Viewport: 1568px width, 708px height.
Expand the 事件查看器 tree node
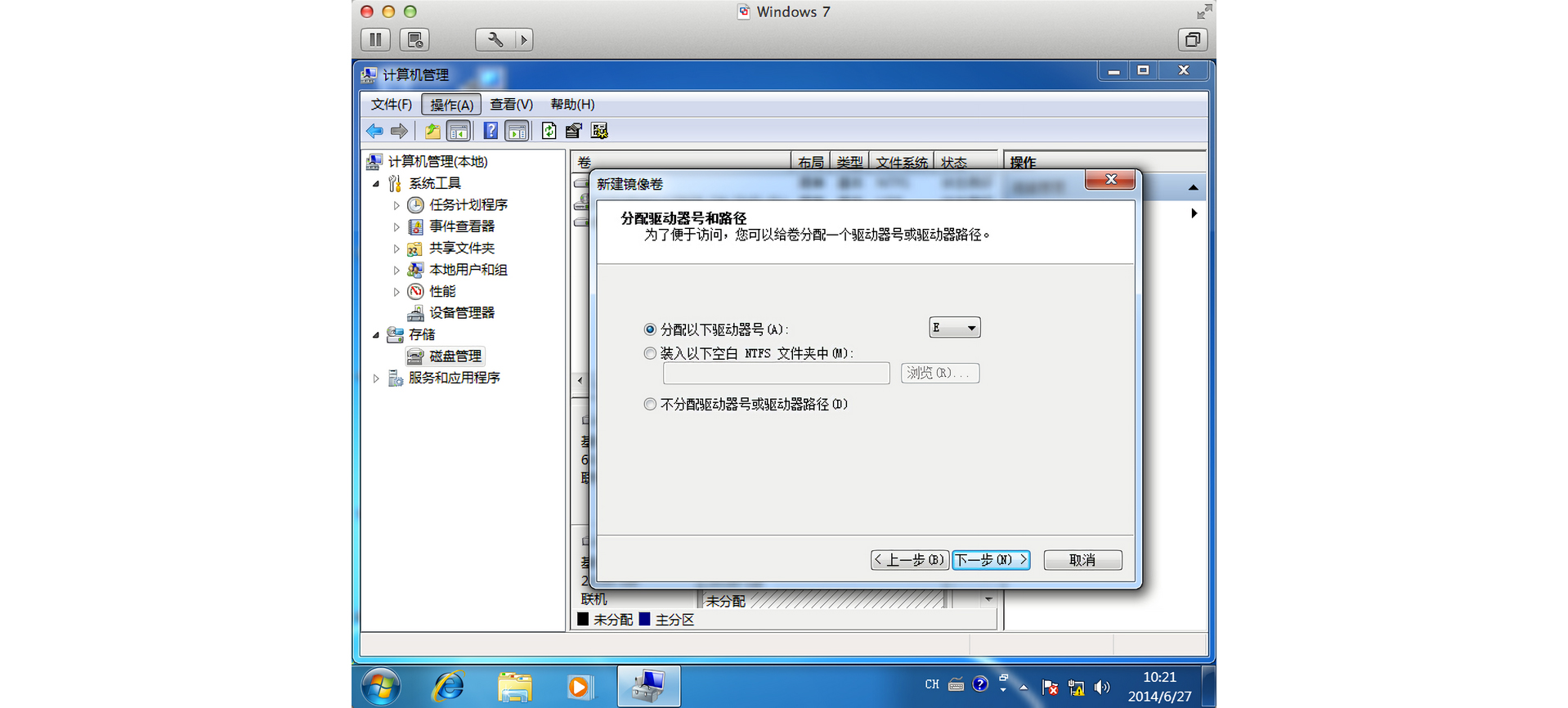click(396, 227)
